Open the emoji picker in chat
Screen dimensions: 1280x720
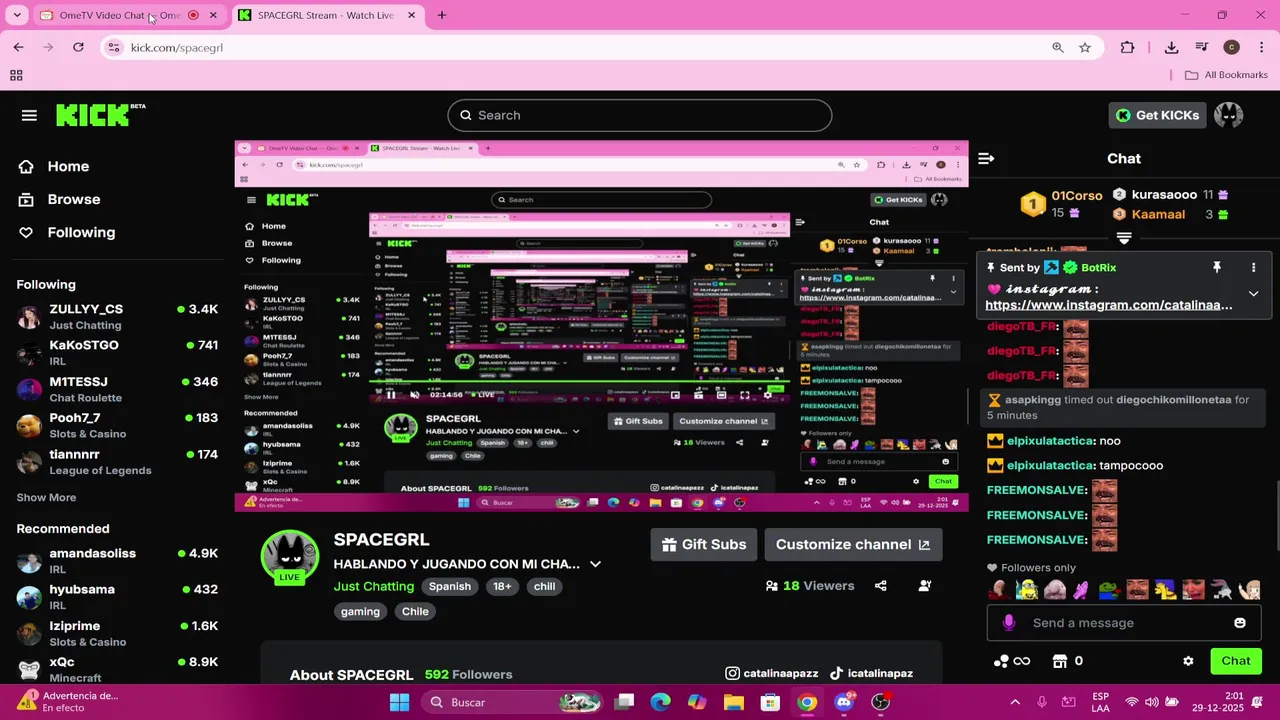click(1240, 623)
